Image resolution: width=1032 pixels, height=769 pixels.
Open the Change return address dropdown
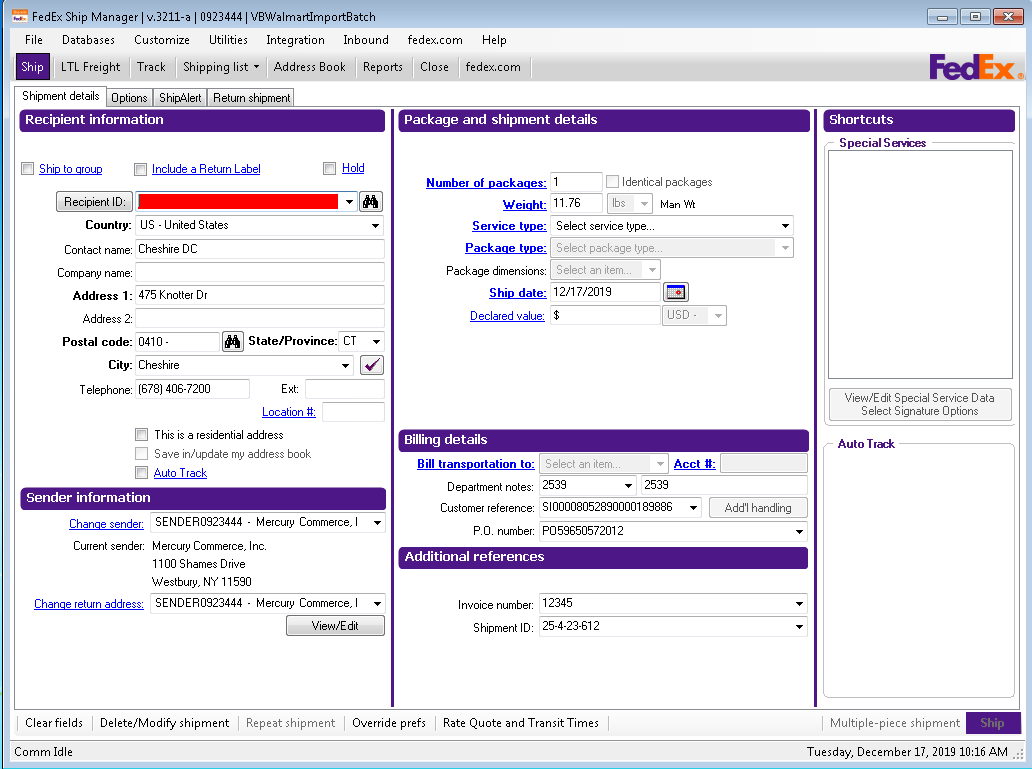pyautogui.click(x=377, y=603)
